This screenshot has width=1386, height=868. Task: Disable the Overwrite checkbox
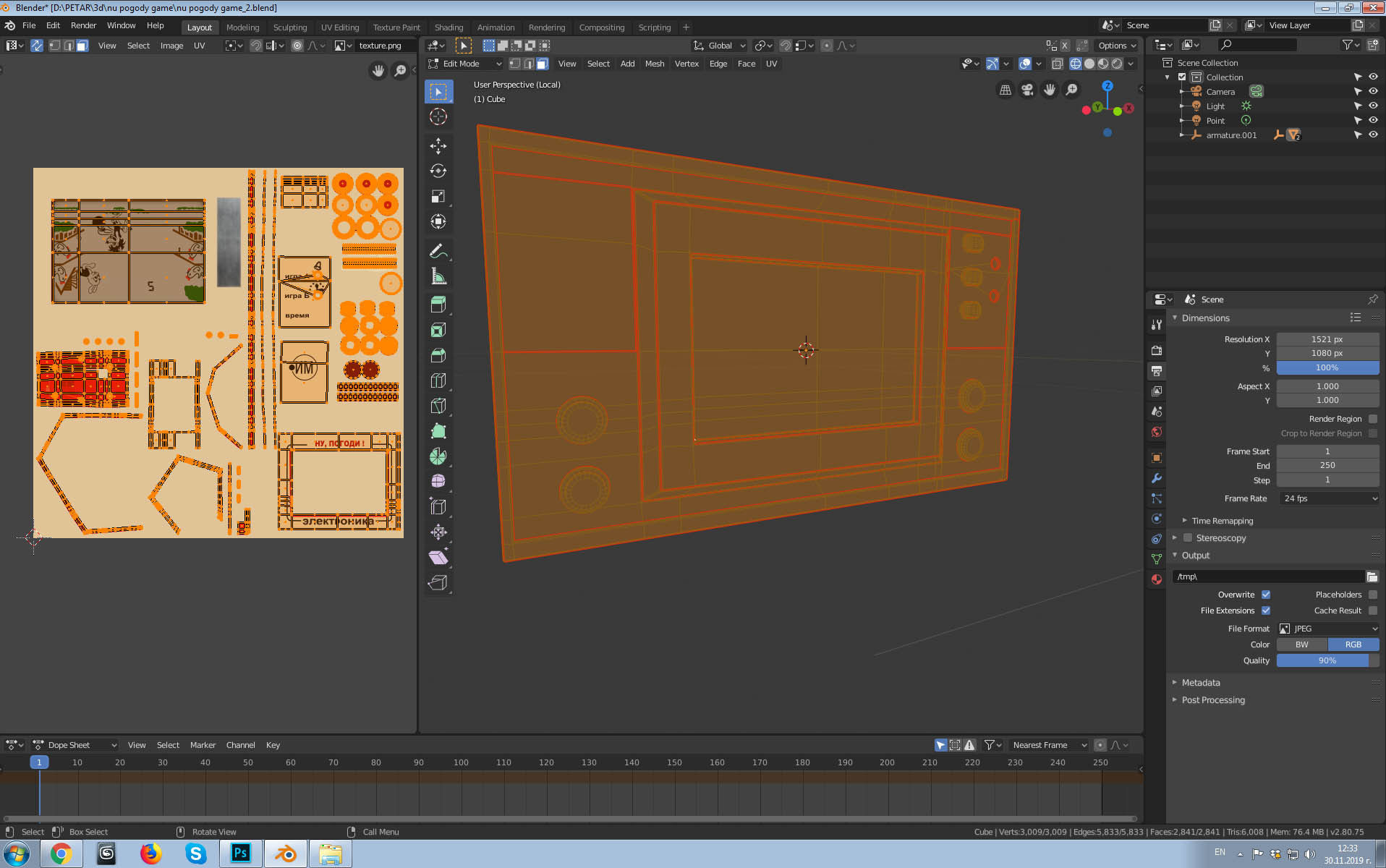pyautogui.click(x=1266, y=595)
